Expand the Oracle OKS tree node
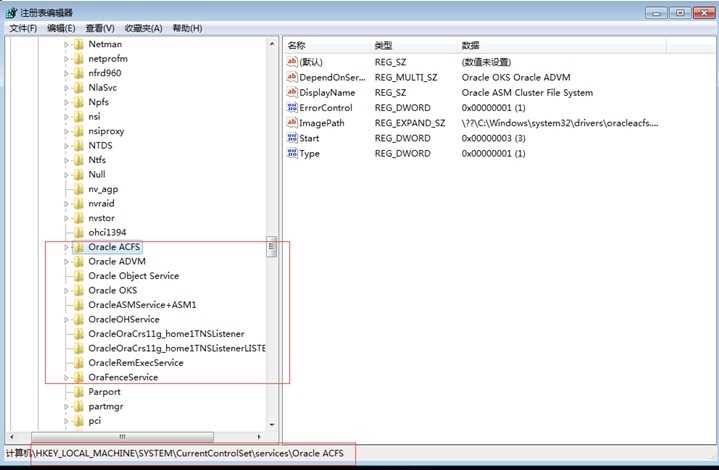This screenshot has height=470, width=719. pyautogui.click(x=66, y=291)
